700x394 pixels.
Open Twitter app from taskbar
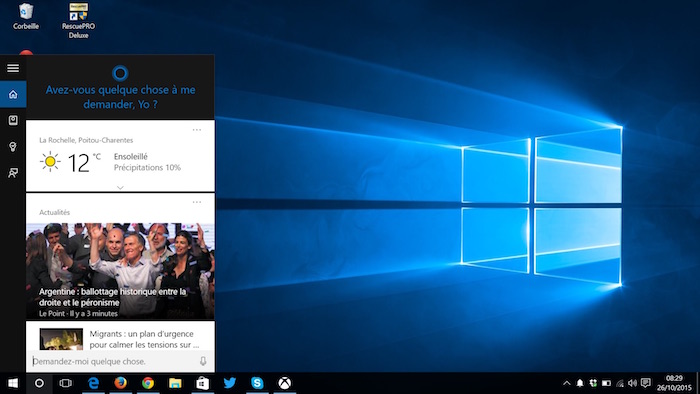(229, 383)
